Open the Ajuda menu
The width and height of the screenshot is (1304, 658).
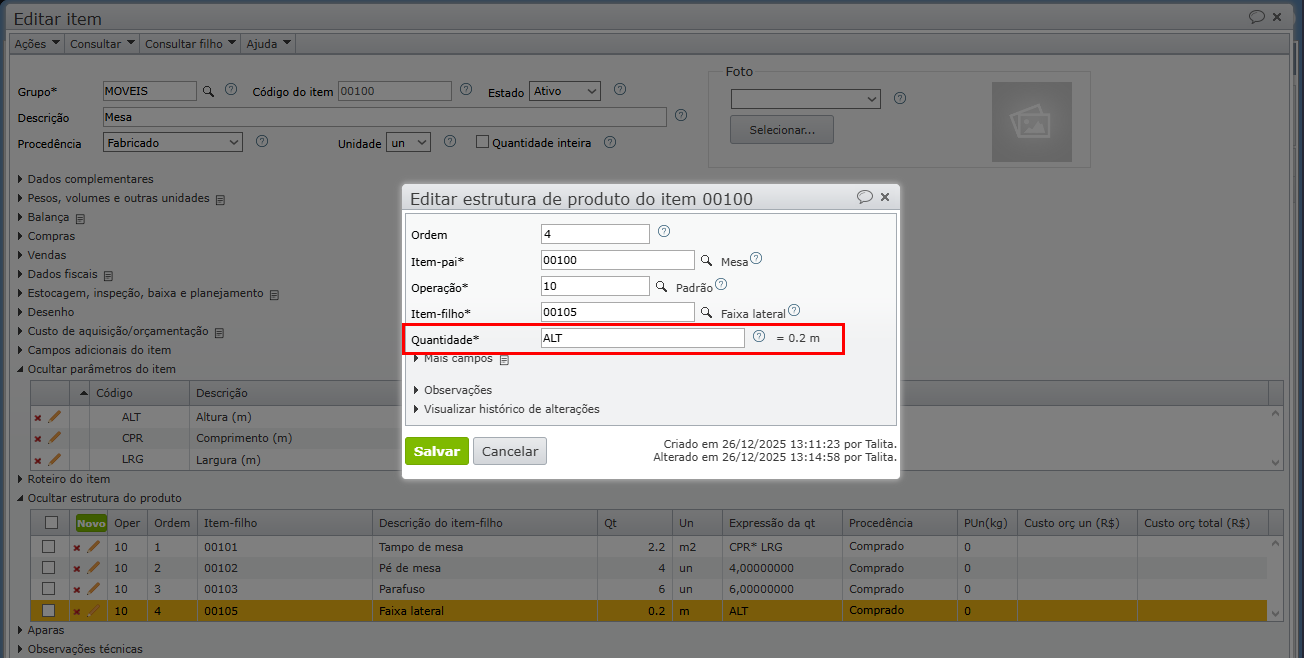(269, 44)
